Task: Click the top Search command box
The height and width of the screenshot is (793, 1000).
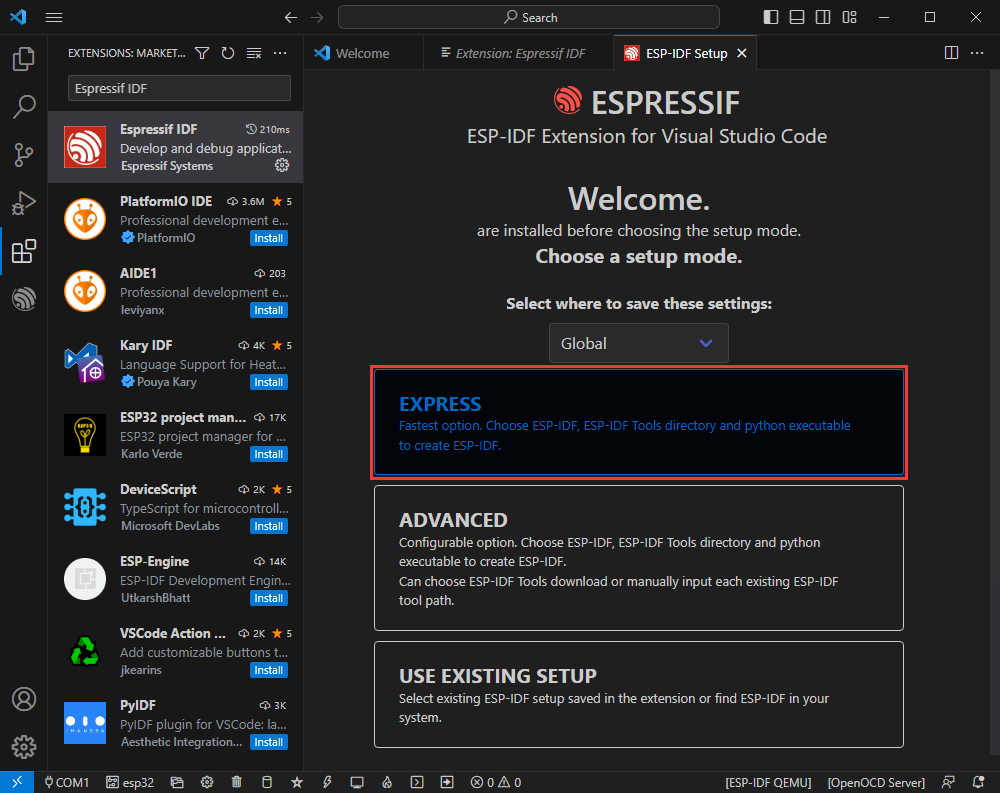Action: click(x=529, y=17)
